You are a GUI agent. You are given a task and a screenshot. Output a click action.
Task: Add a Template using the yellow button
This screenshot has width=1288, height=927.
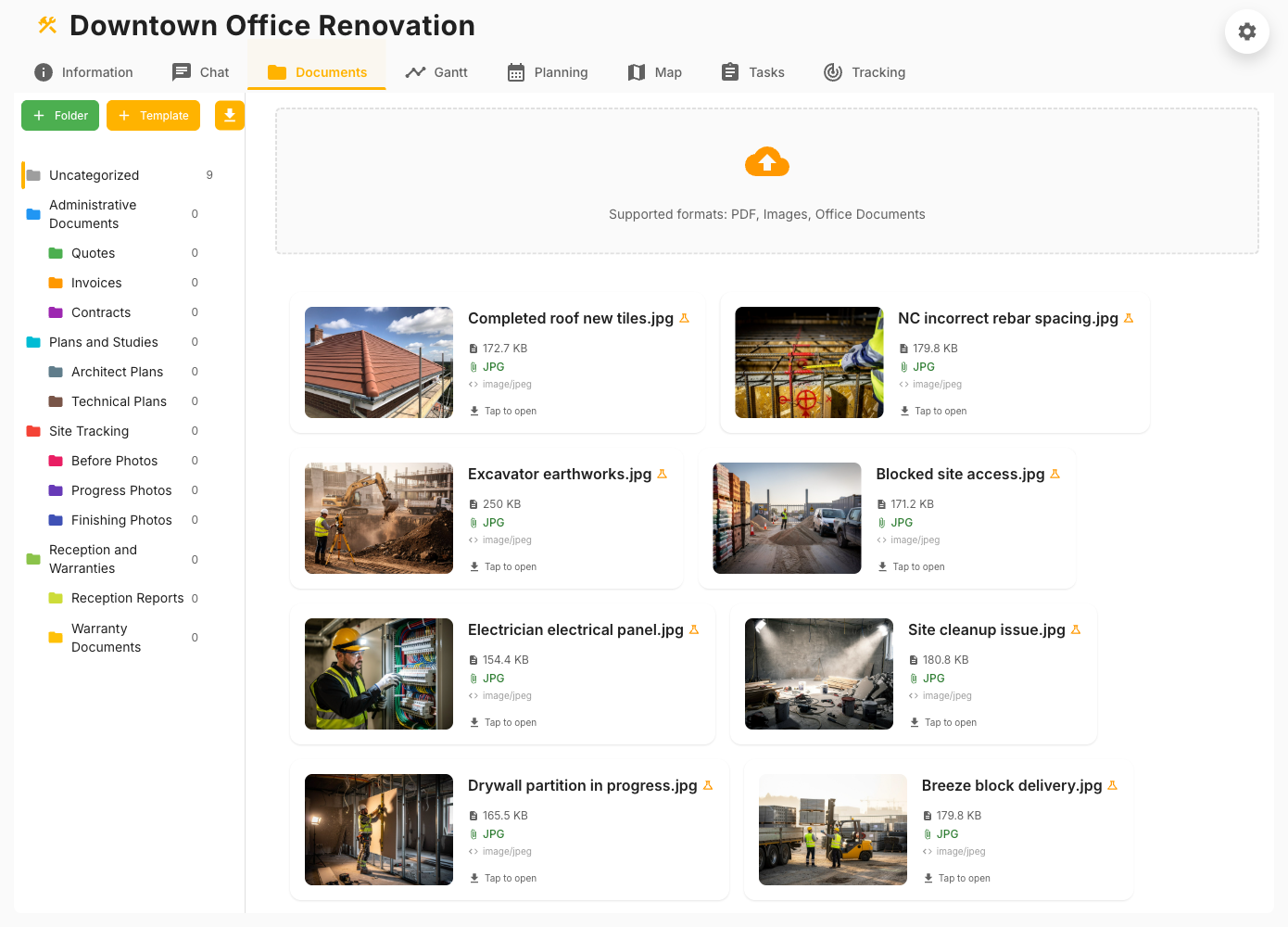(153, 115)
